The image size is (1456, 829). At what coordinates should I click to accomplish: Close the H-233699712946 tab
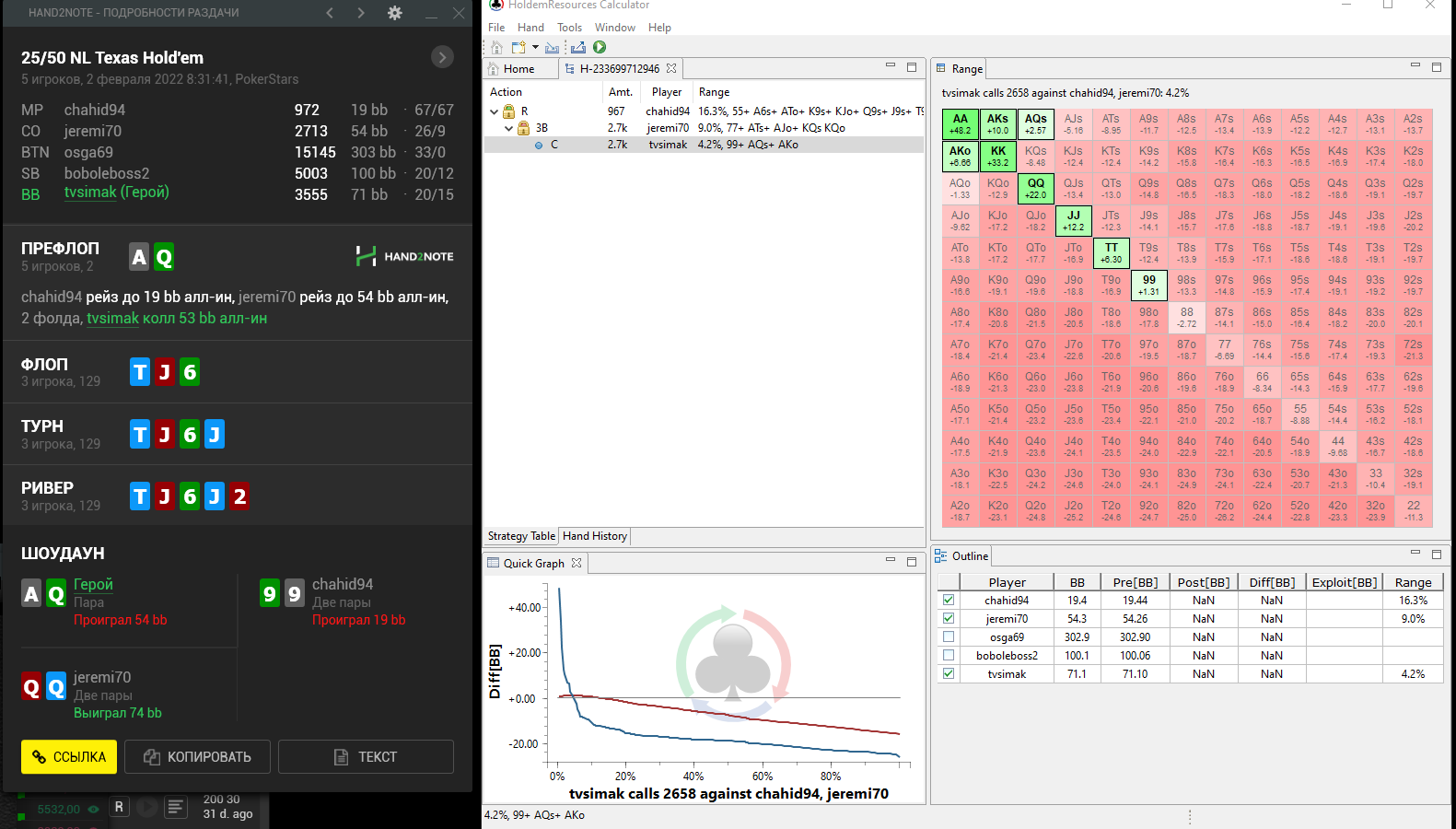click(671, 68)
